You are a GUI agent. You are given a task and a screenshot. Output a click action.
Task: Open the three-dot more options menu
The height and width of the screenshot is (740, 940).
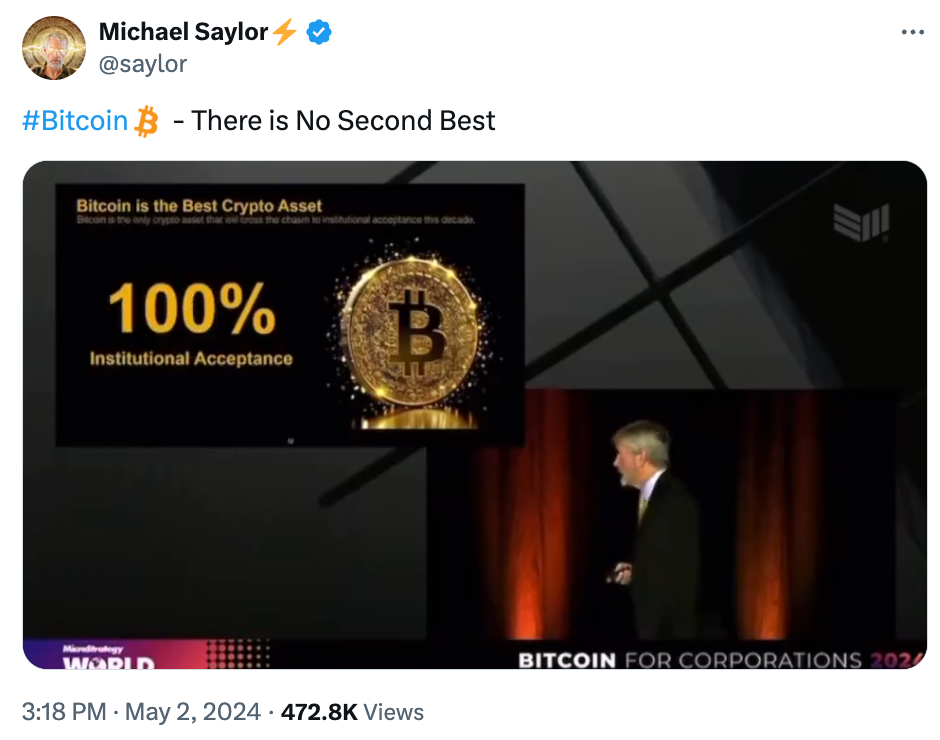(912, 32)
